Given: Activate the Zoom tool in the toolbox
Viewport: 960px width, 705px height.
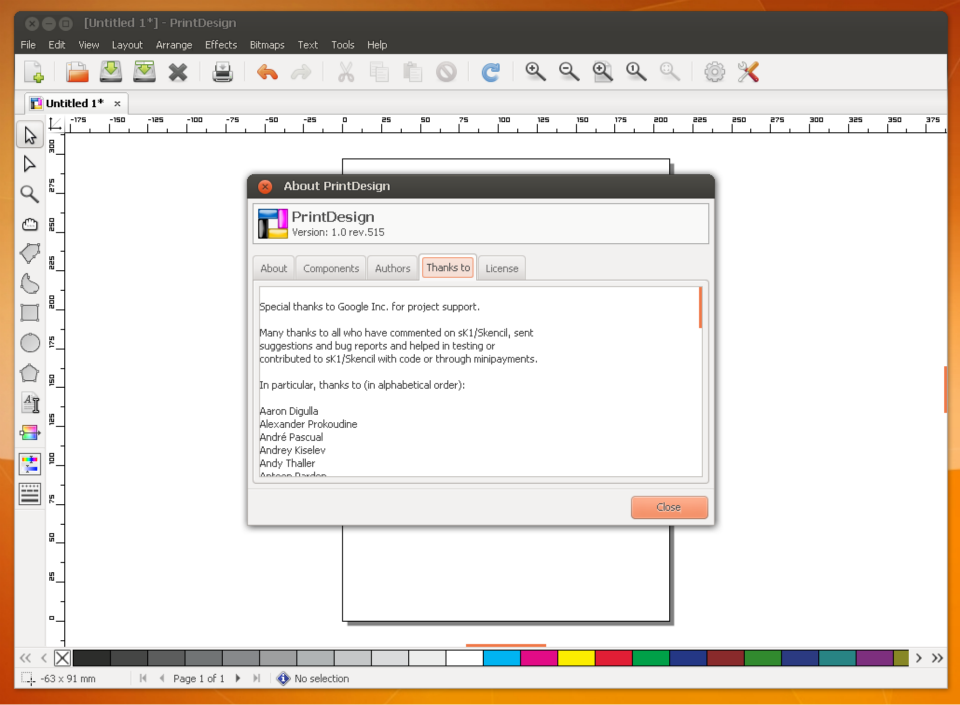Looking at the screenshot, I should tap(29, 194).
